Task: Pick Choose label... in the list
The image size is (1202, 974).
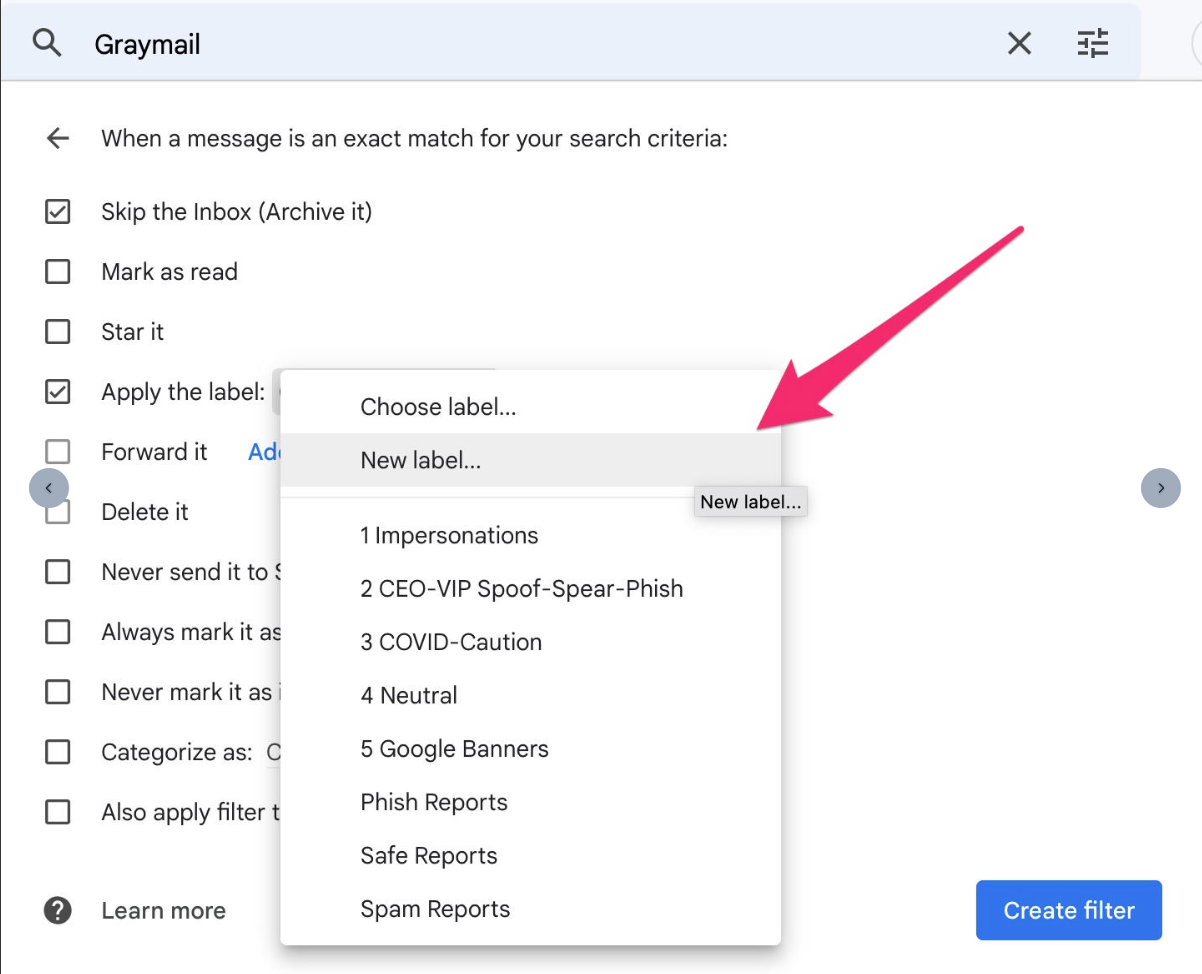Action: click(438, 407)
